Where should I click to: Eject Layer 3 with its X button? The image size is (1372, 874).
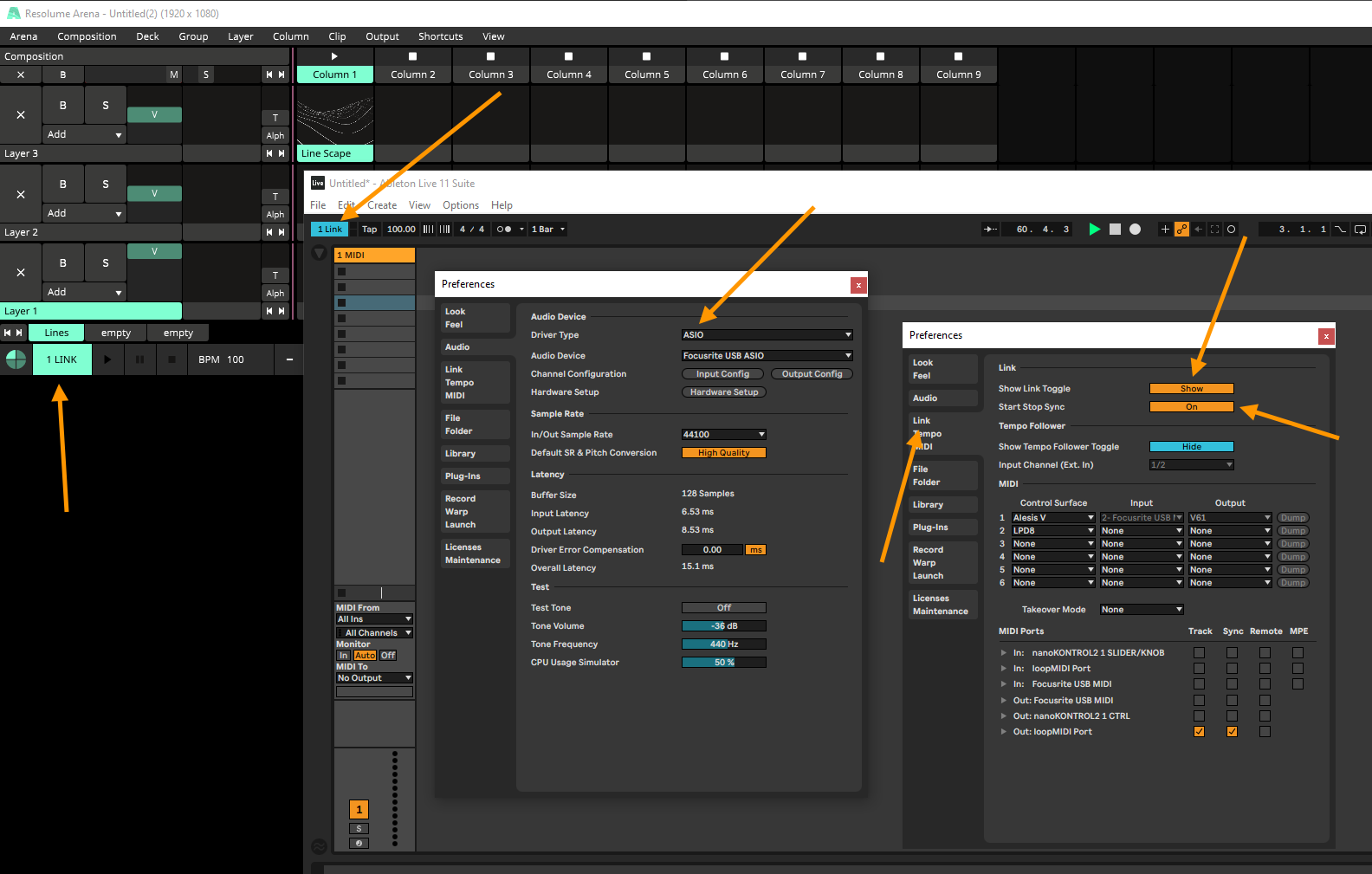pos(21,115)
